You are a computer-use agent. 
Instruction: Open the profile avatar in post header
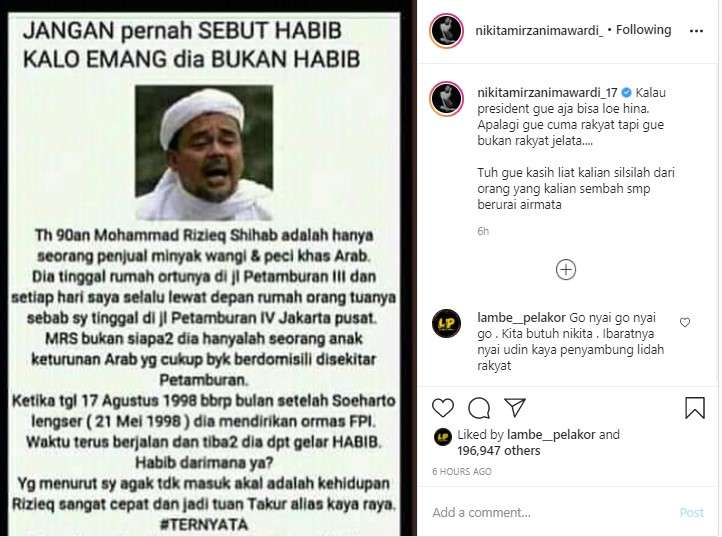(x=446, y=31)
